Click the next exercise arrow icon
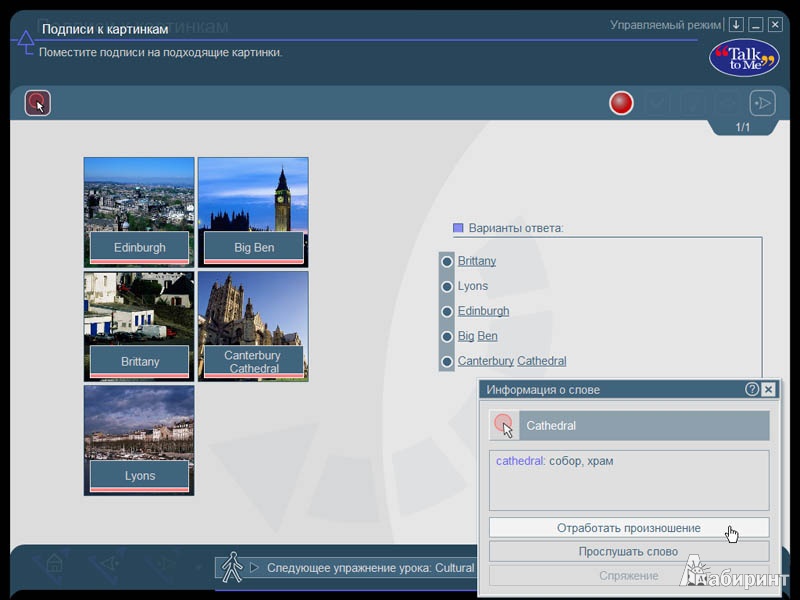 point(762,103)
